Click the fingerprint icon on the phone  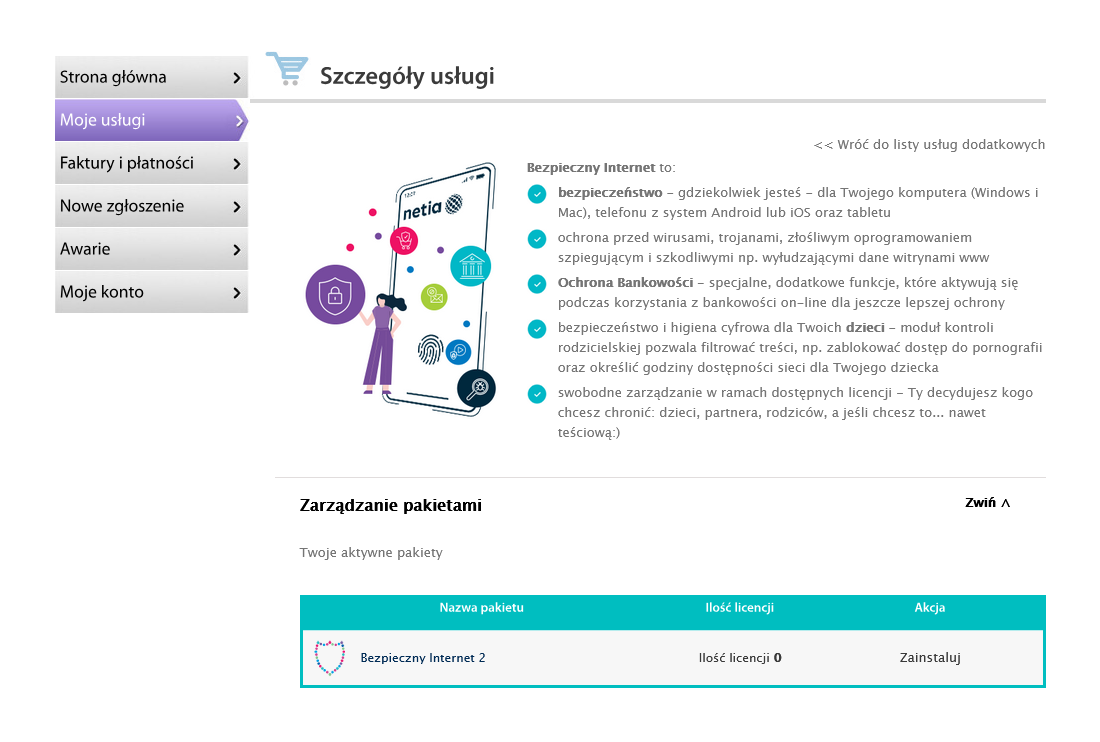pyautogui.click(x=430, y=348)
